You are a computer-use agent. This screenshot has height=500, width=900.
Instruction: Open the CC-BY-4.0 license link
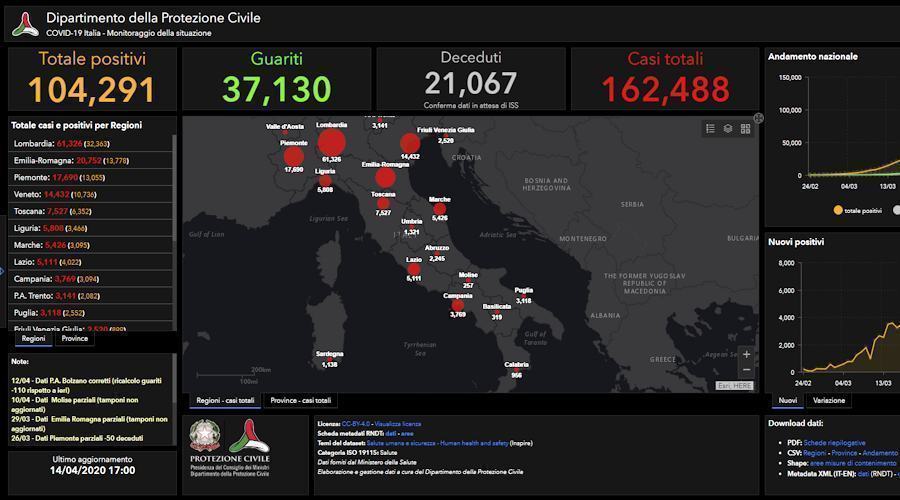click(353, 424)
